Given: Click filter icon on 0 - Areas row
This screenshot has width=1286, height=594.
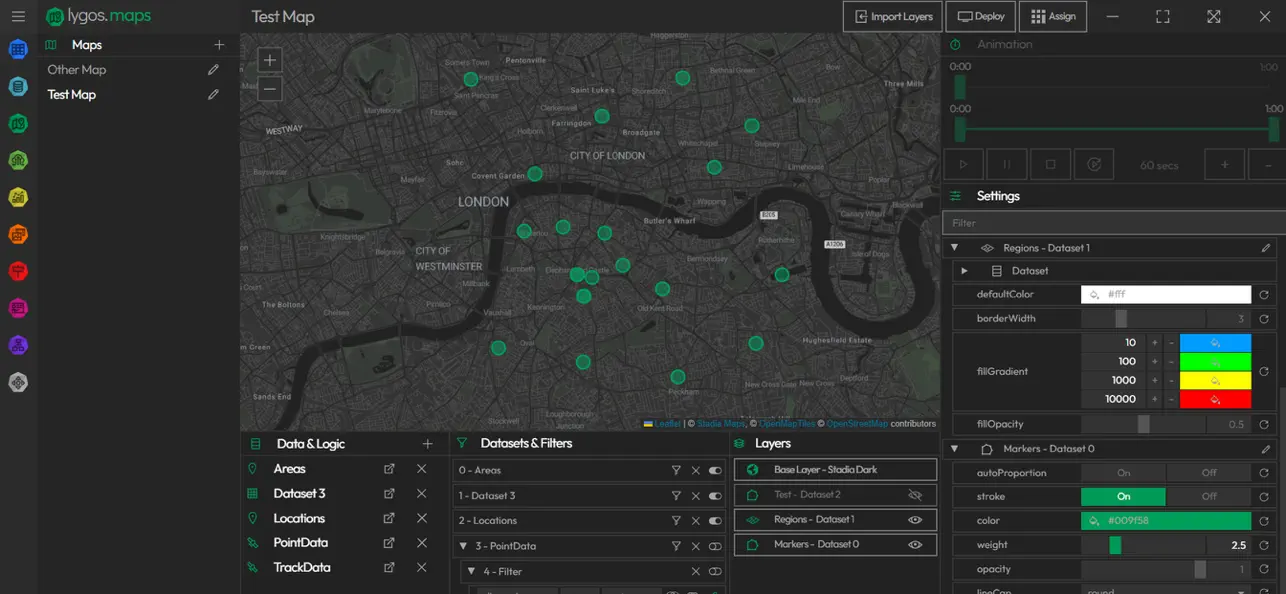Looking at the screenshot, I should point(676,470).
